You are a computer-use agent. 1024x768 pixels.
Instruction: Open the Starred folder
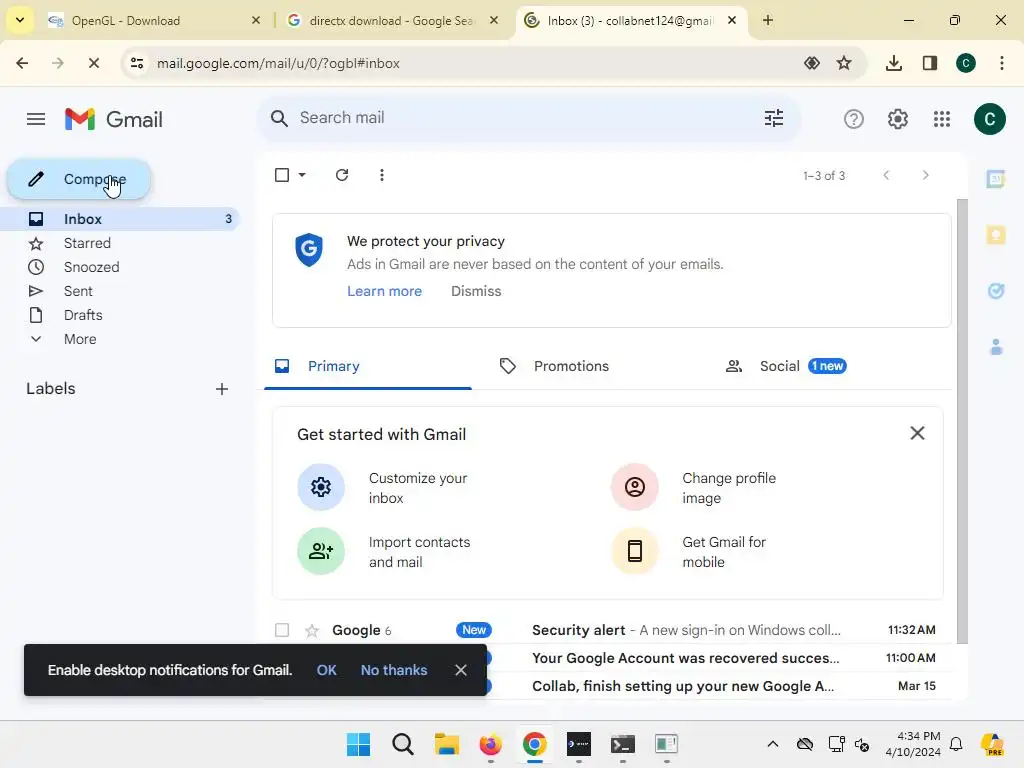121,243
